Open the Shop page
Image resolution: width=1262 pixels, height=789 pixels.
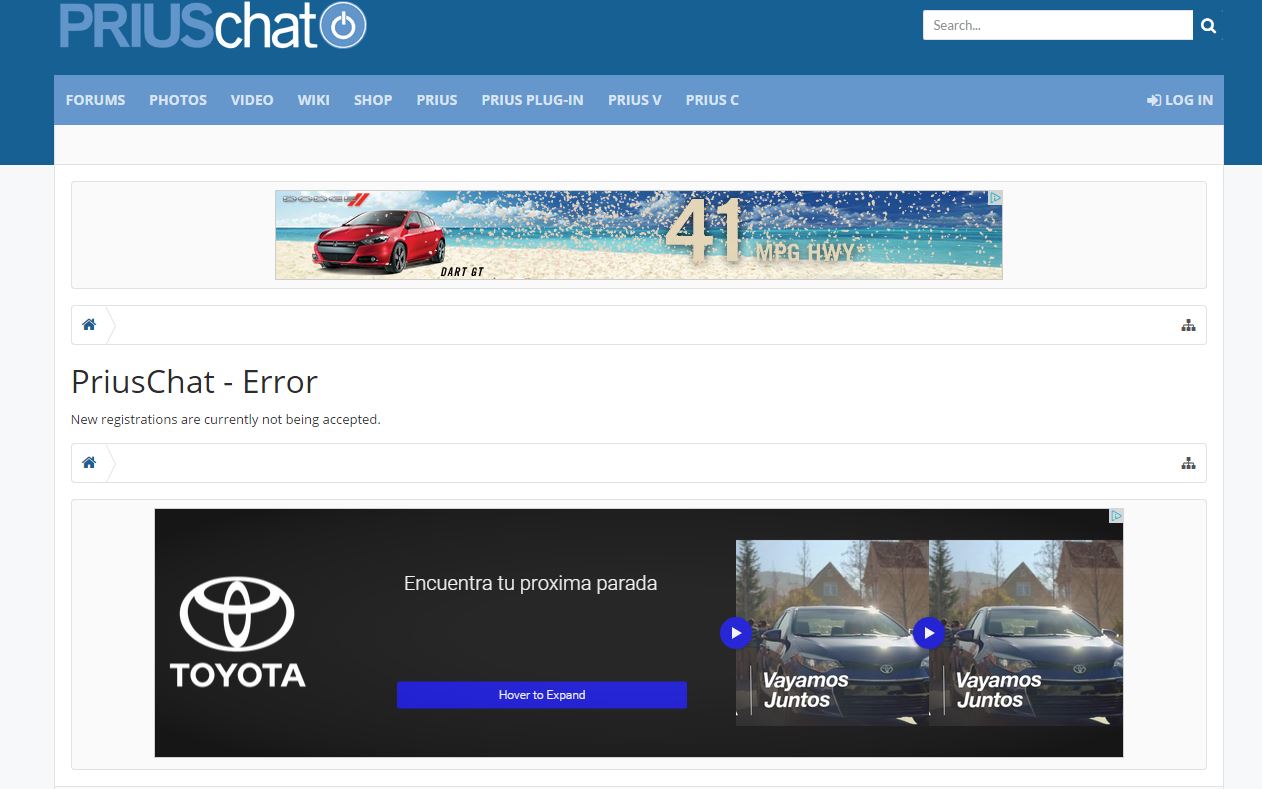(373, 100)
